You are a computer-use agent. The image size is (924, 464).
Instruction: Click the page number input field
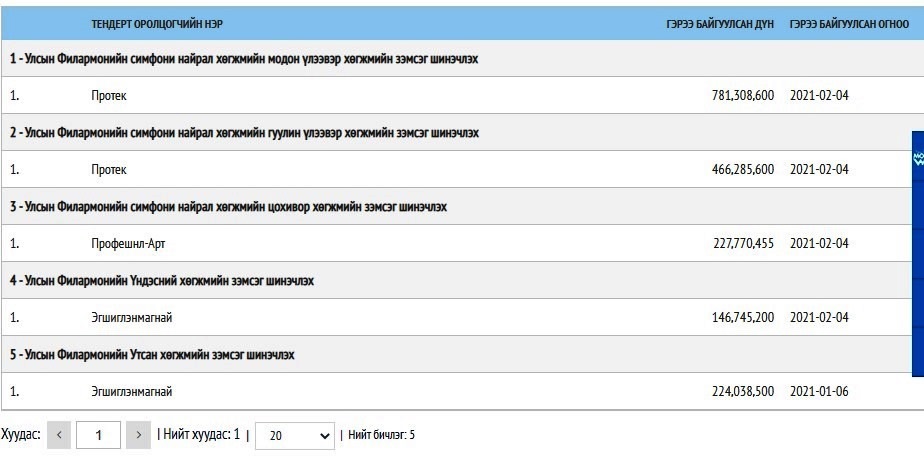point(98,435)
